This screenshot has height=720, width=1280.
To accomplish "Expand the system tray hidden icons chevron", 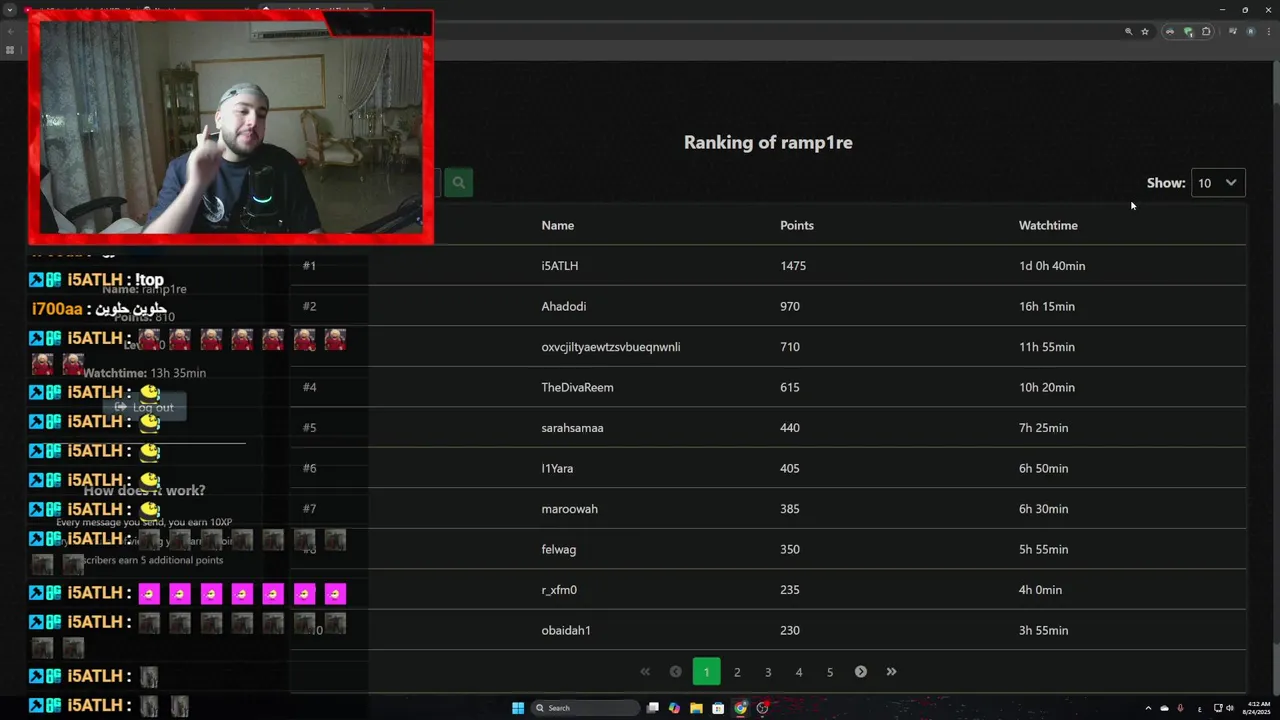I will 1148,708.
